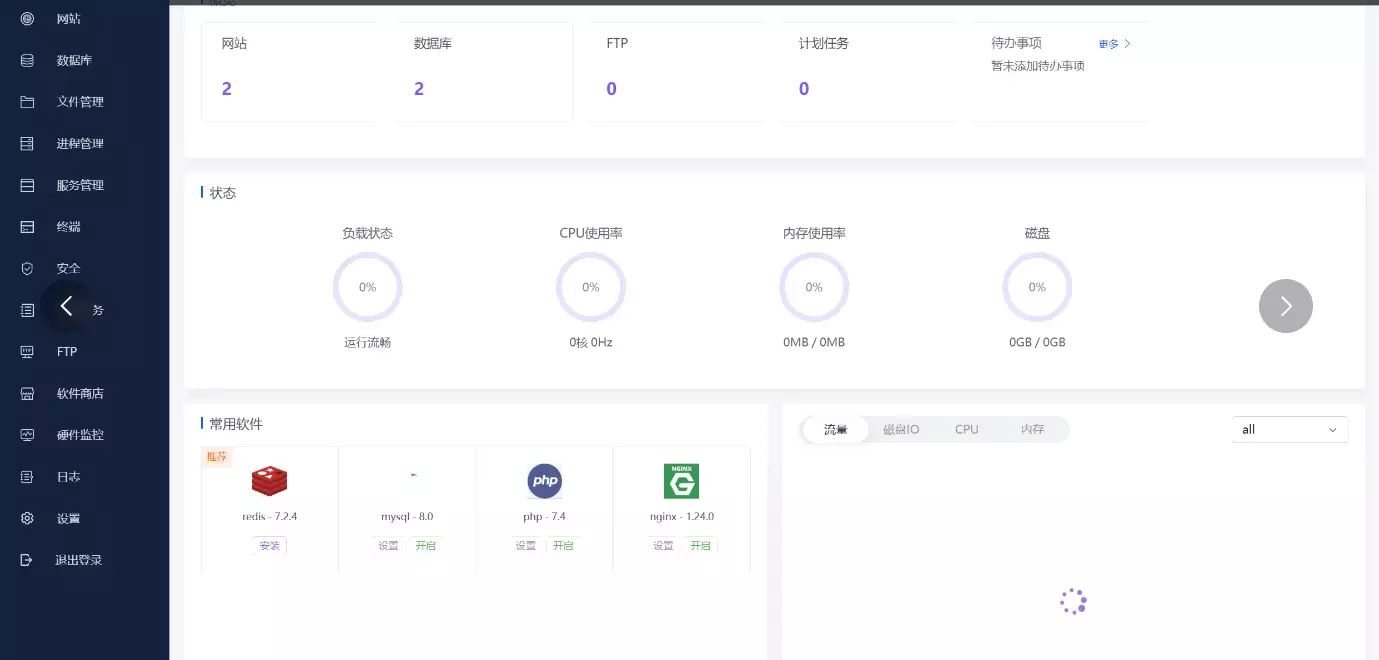
Task: Select the CPU chart tab
Action: (x=966, y=429)
